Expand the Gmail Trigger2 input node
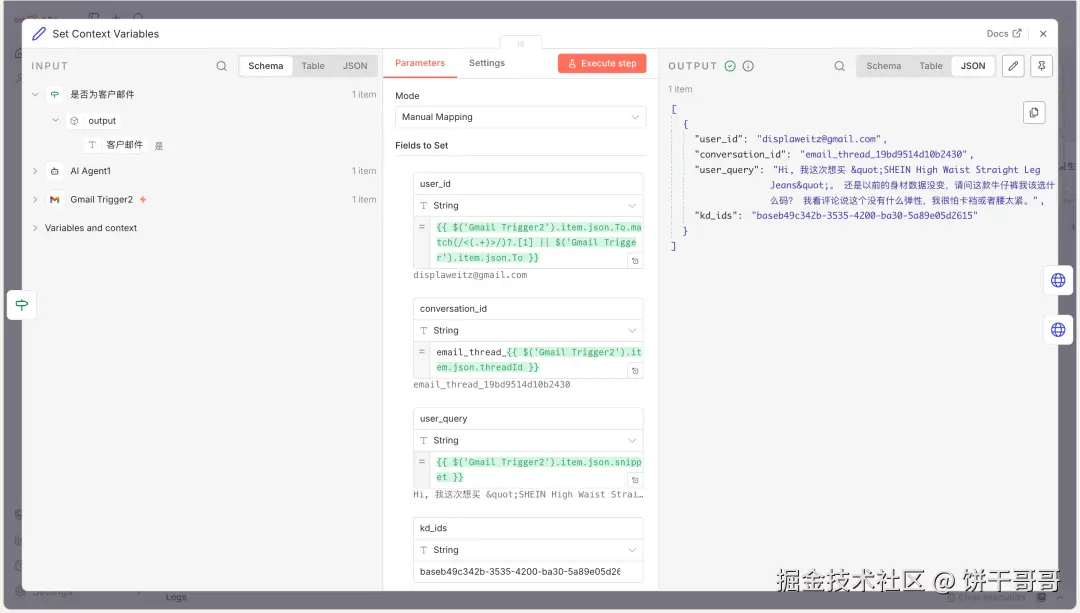 point(35,200)
